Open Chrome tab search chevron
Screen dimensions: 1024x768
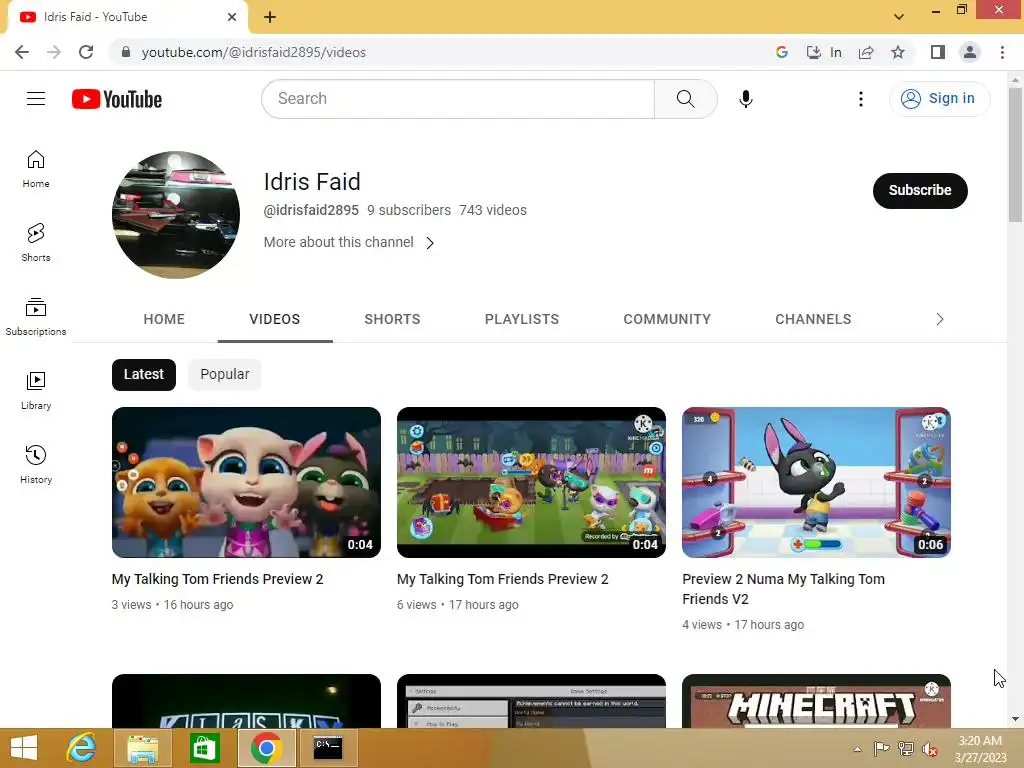(899, 17)
